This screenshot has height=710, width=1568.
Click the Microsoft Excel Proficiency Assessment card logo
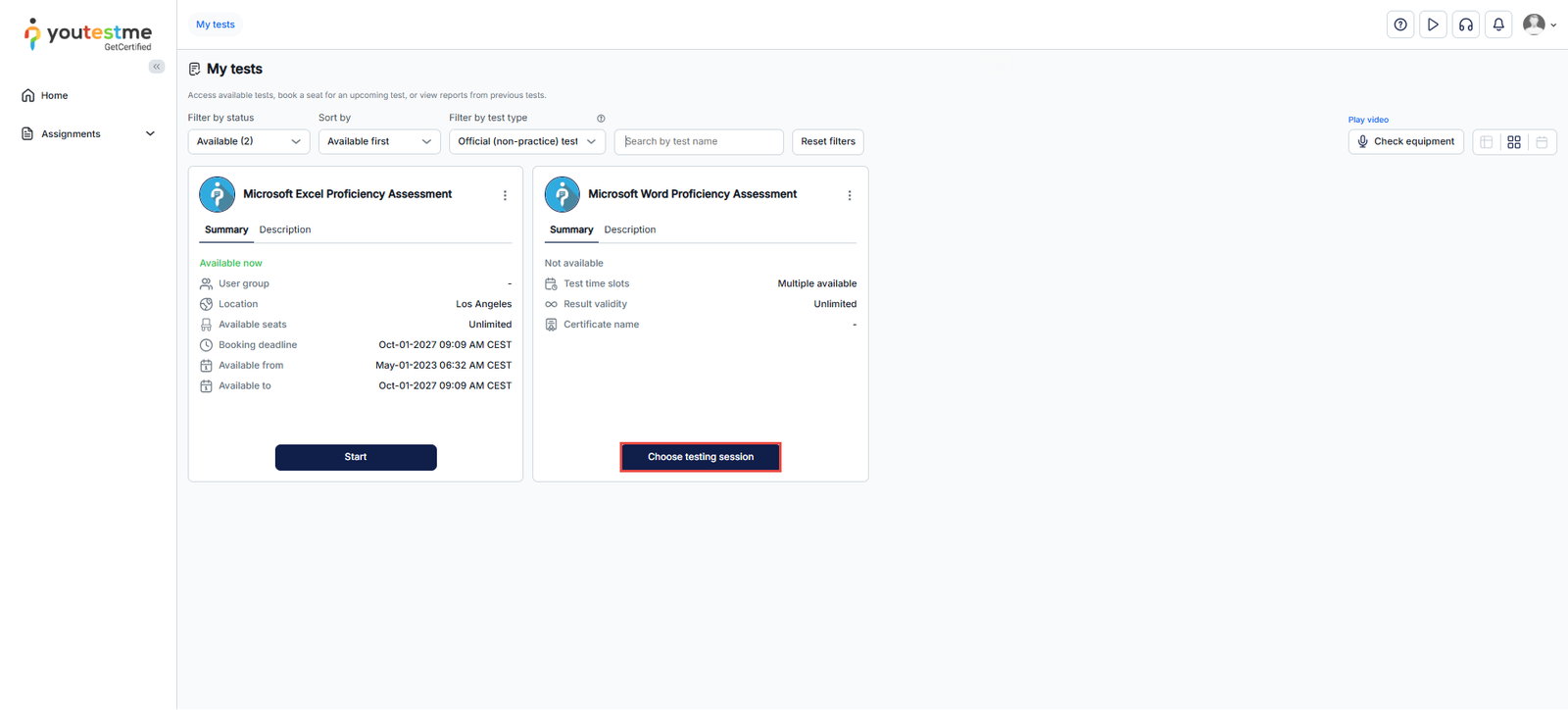click(x=218, y=194)
